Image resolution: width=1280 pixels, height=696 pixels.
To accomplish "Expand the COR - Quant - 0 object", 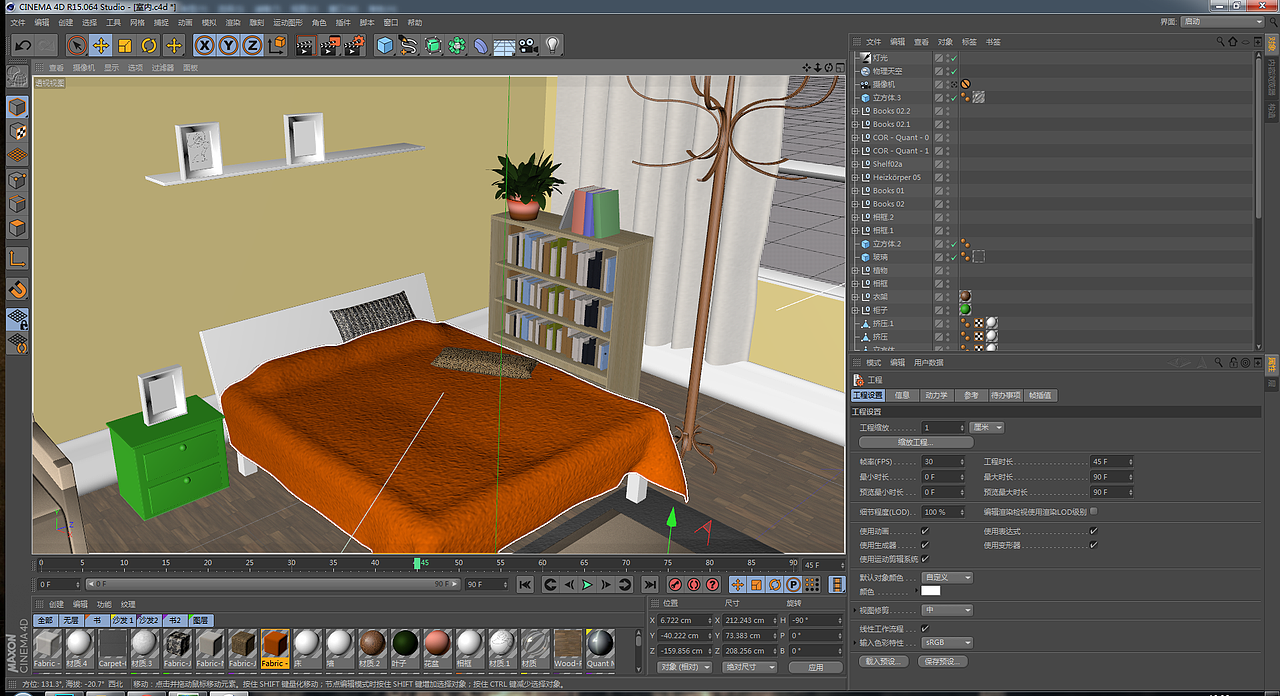I will coord(855,138).
